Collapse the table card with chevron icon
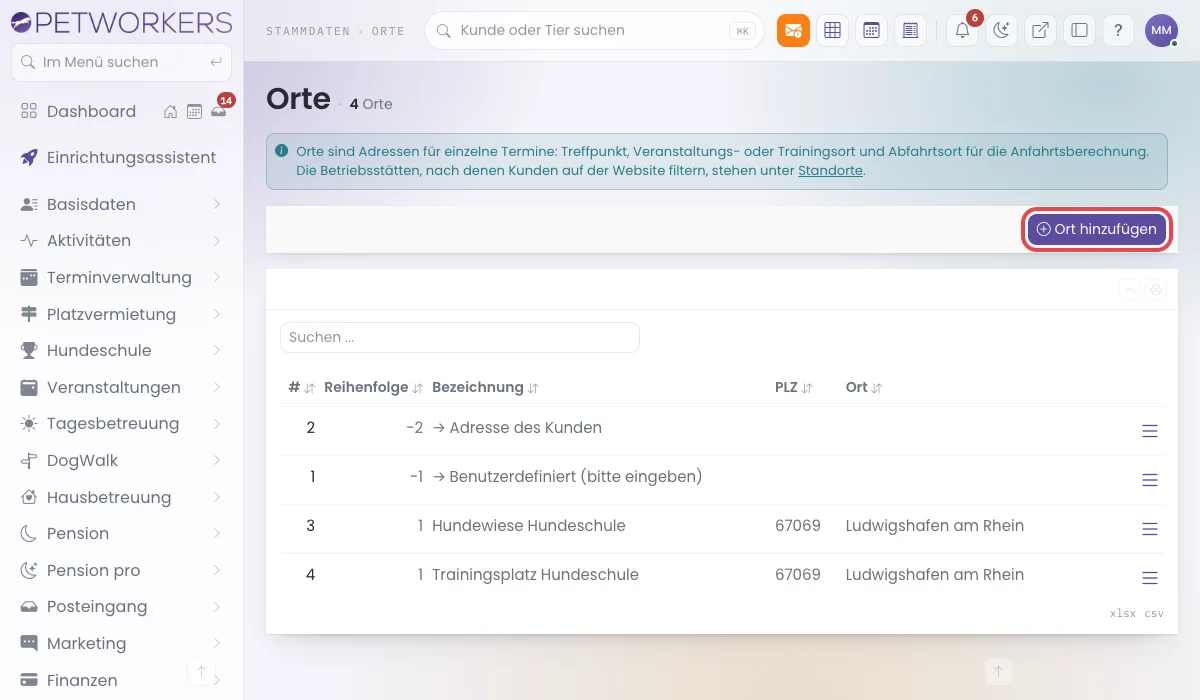 point(1129,290)
